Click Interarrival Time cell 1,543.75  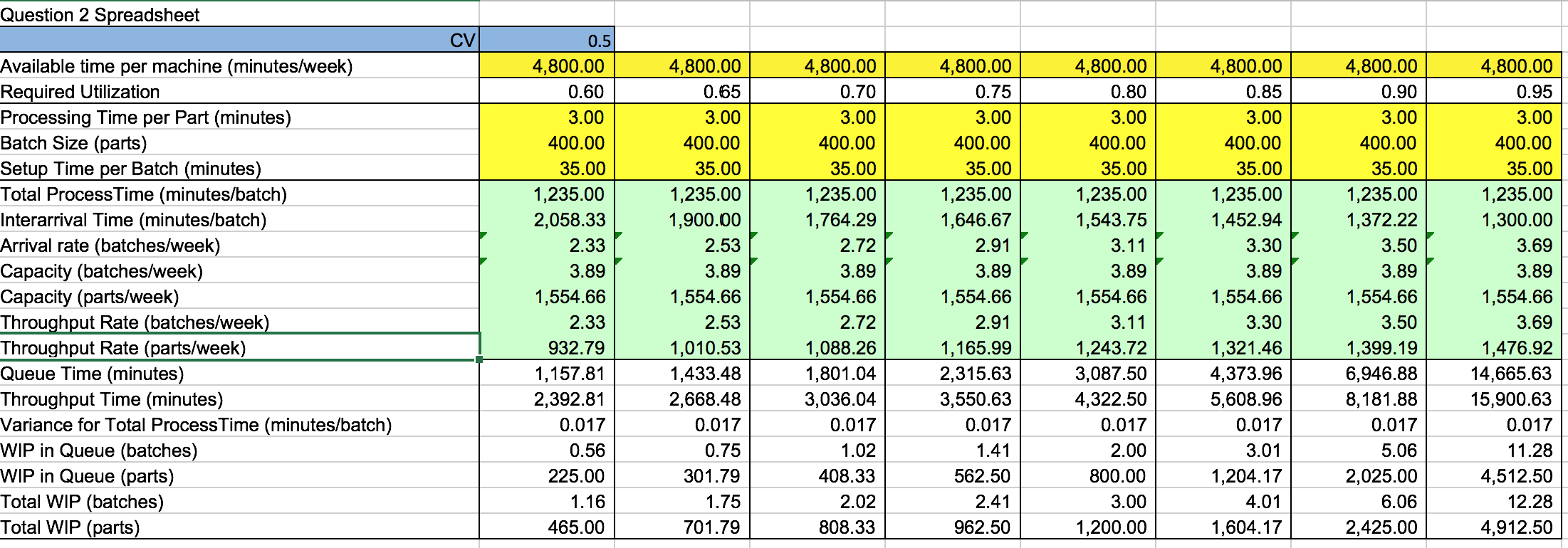1088,219
